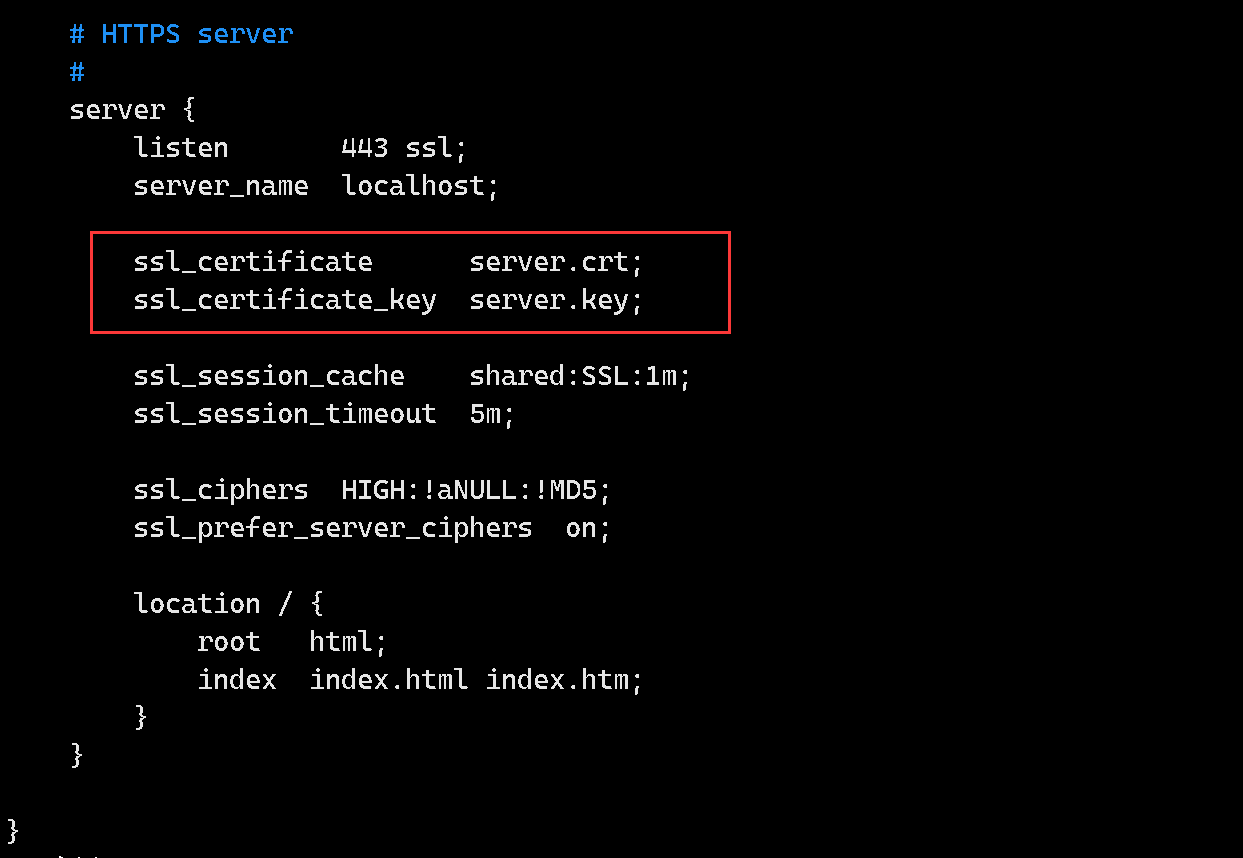
Task: Click the 'root   html;' line
Action: coord(292,642)
